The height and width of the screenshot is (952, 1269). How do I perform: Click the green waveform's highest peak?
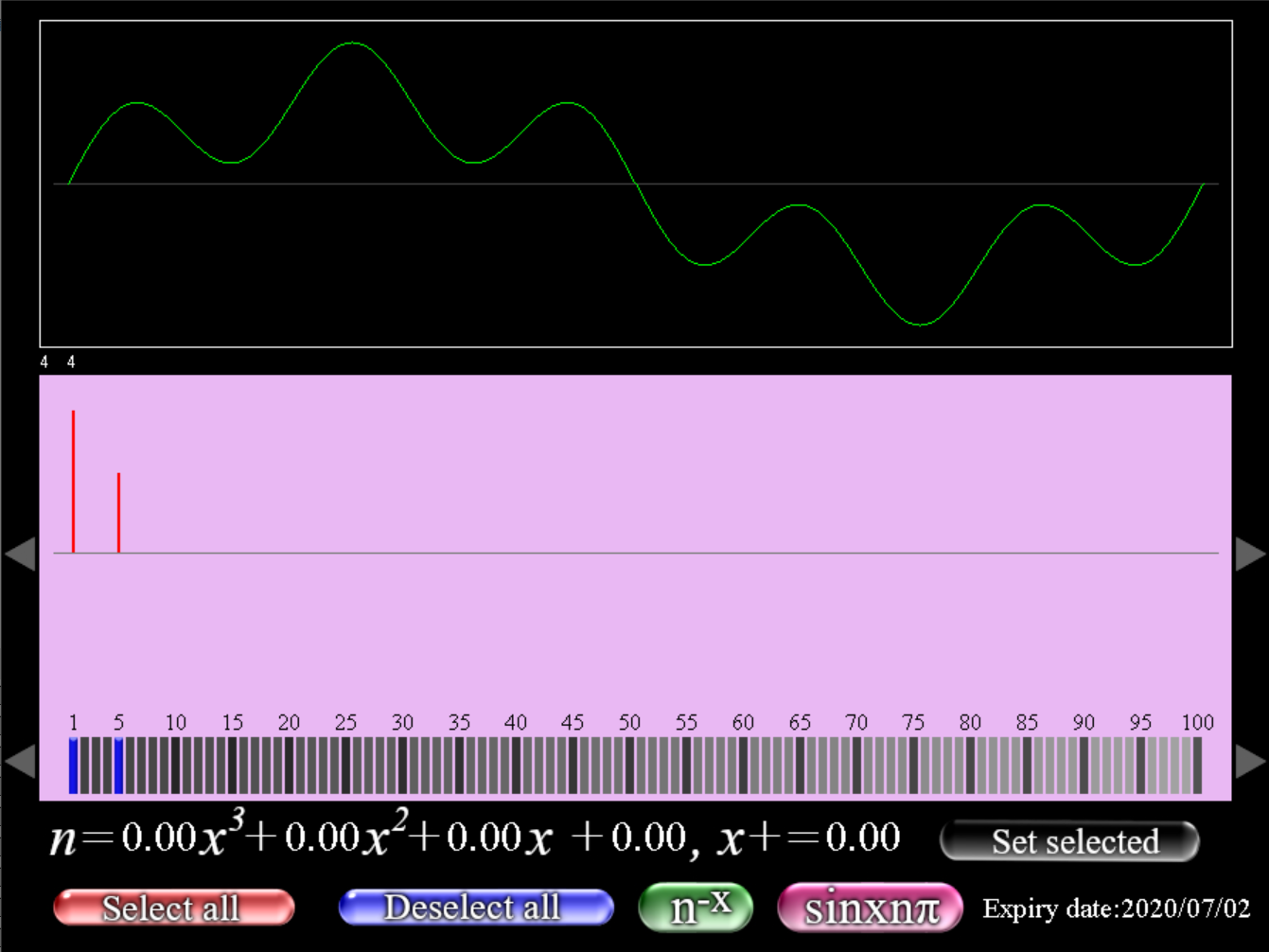click(x=352, y=43)
